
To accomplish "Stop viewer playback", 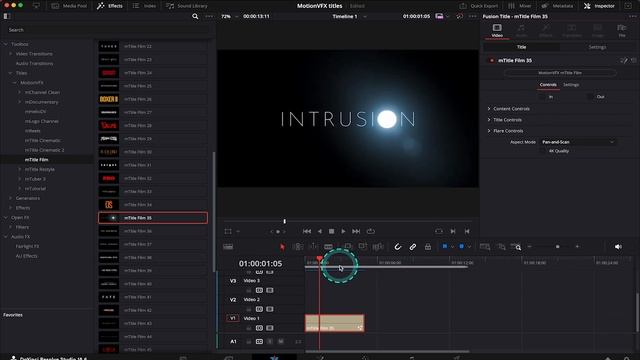I will 331,231.
